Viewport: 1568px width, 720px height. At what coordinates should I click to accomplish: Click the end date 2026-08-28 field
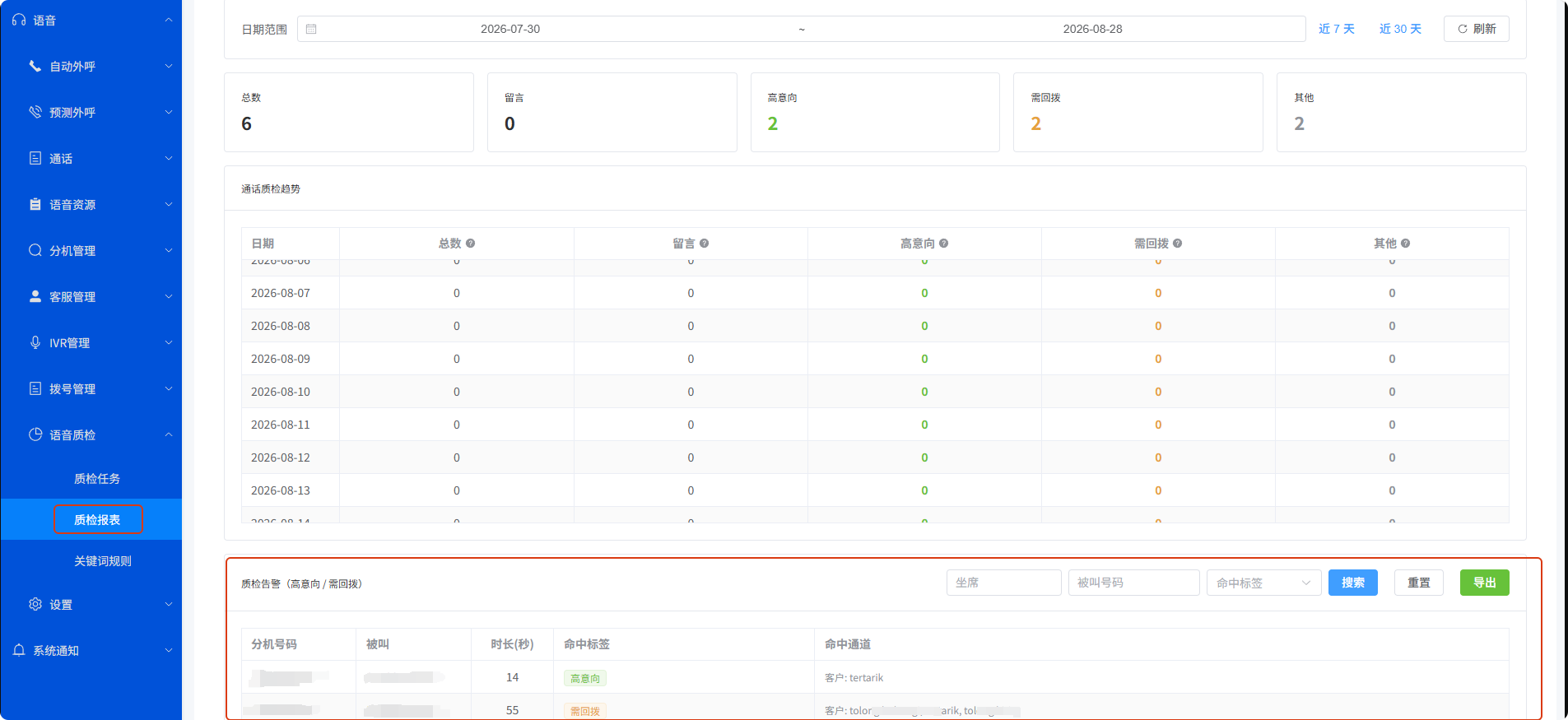[x=1092, y=29]
